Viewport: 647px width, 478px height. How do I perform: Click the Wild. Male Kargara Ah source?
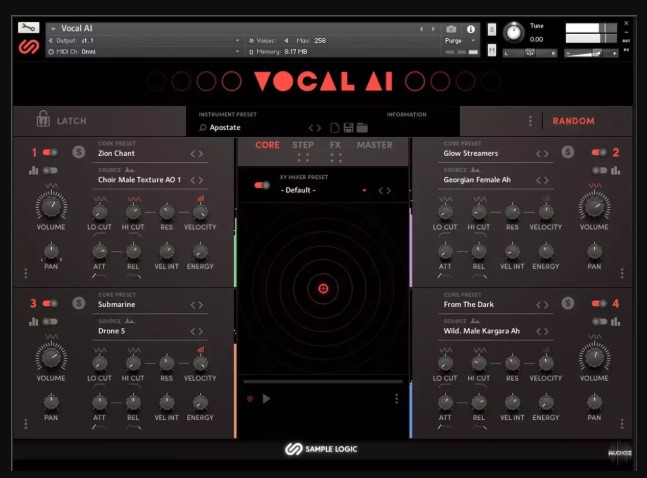pyautogui.click(x=482, y=331)
